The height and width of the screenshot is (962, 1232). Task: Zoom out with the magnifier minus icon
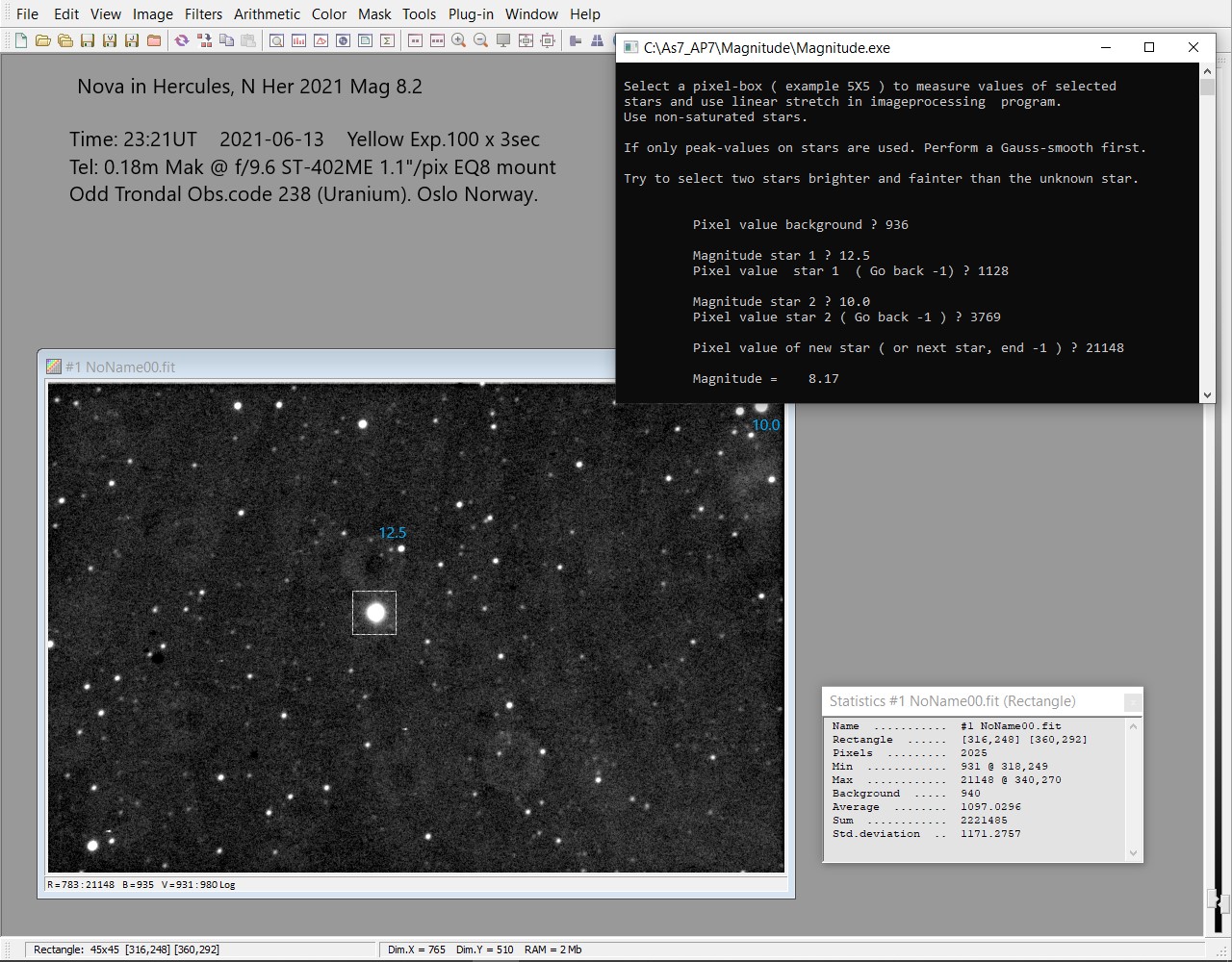480,40
